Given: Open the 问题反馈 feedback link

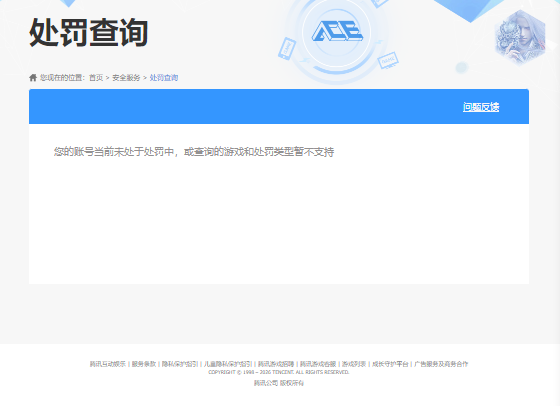Looking at the screenshot, I should point(481,107).
